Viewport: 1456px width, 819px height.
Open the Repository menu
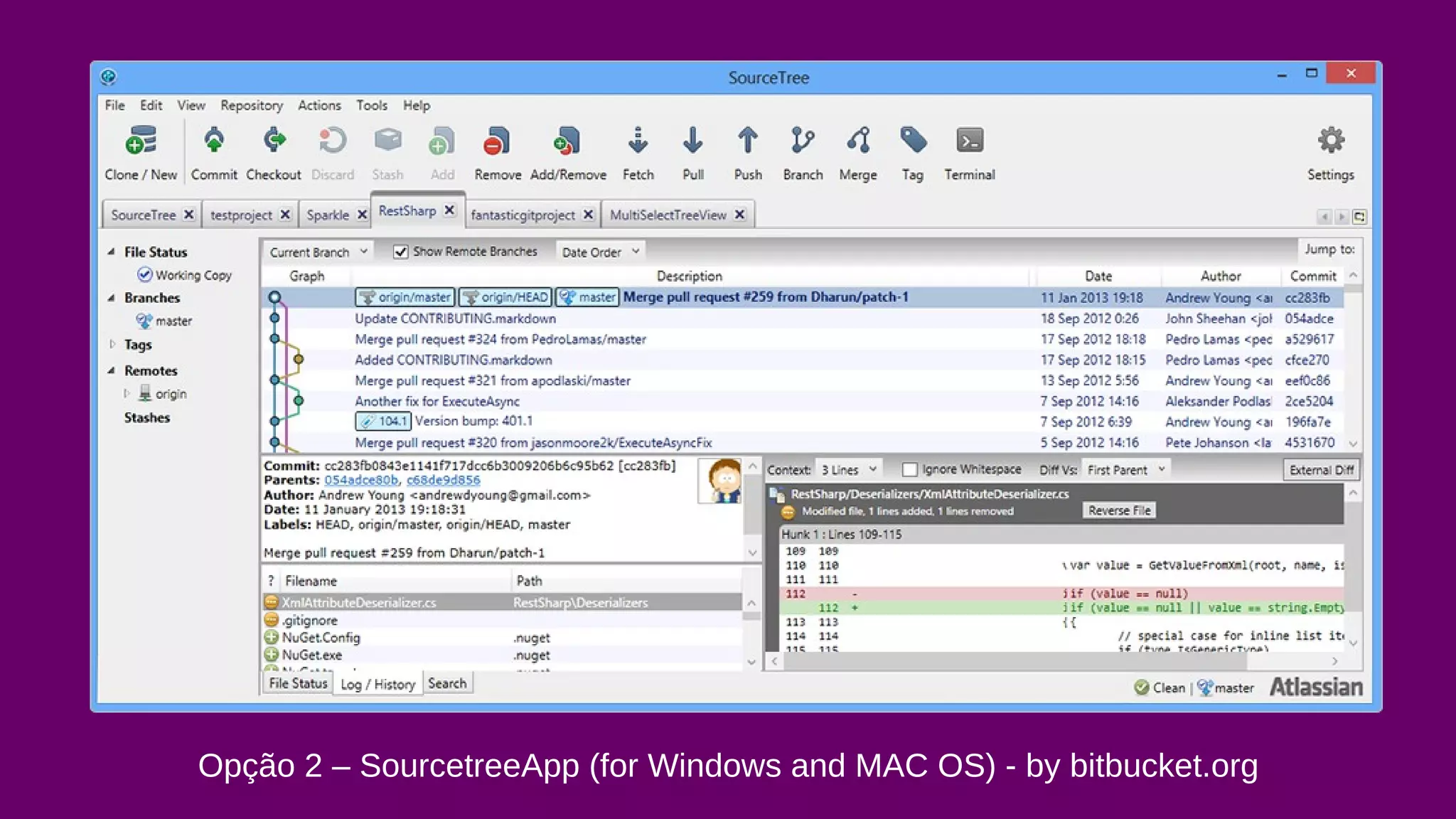tap(252, 105)
